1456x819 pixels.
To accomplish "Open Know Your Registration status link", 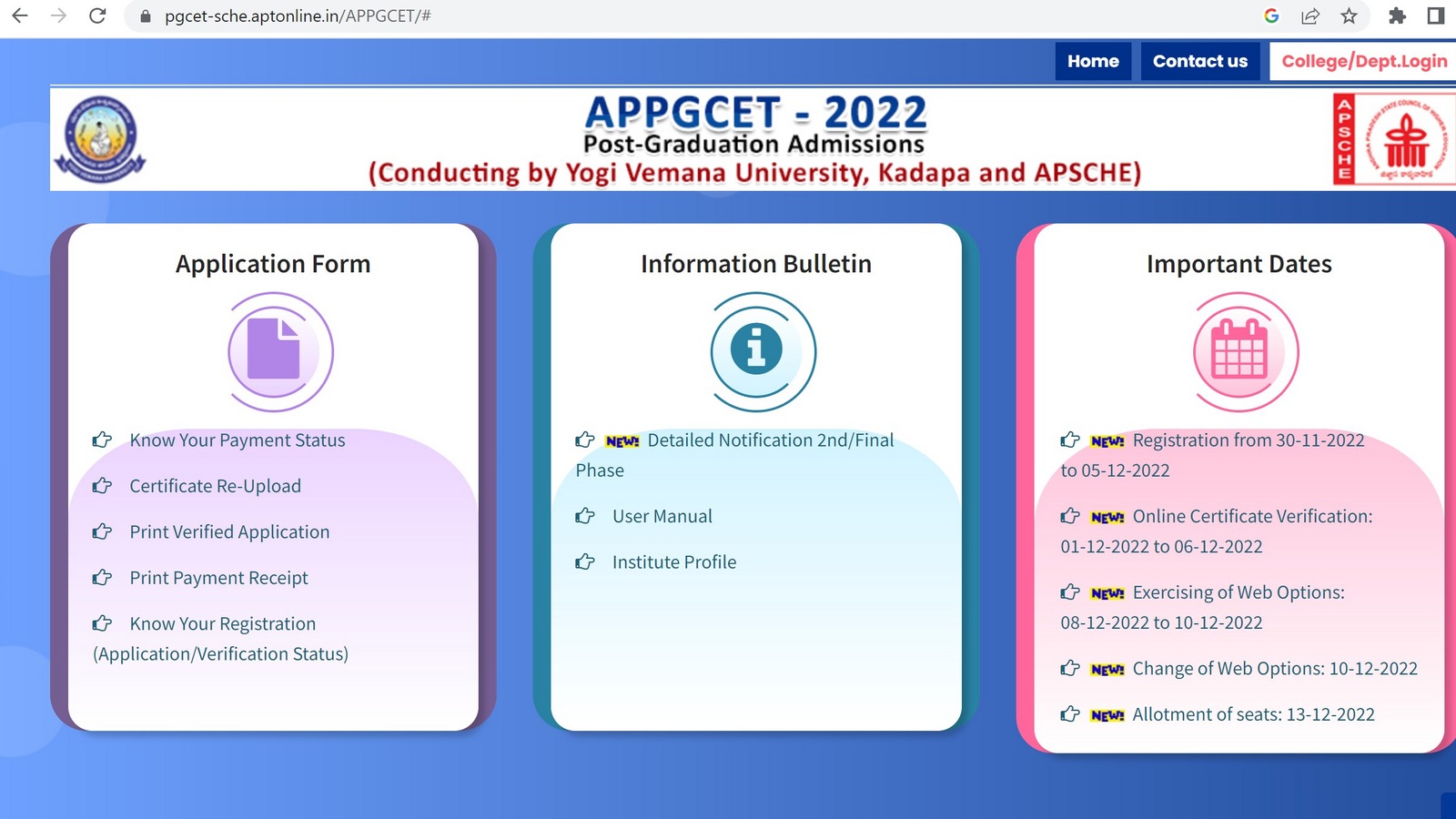I will tap(220, 639).
